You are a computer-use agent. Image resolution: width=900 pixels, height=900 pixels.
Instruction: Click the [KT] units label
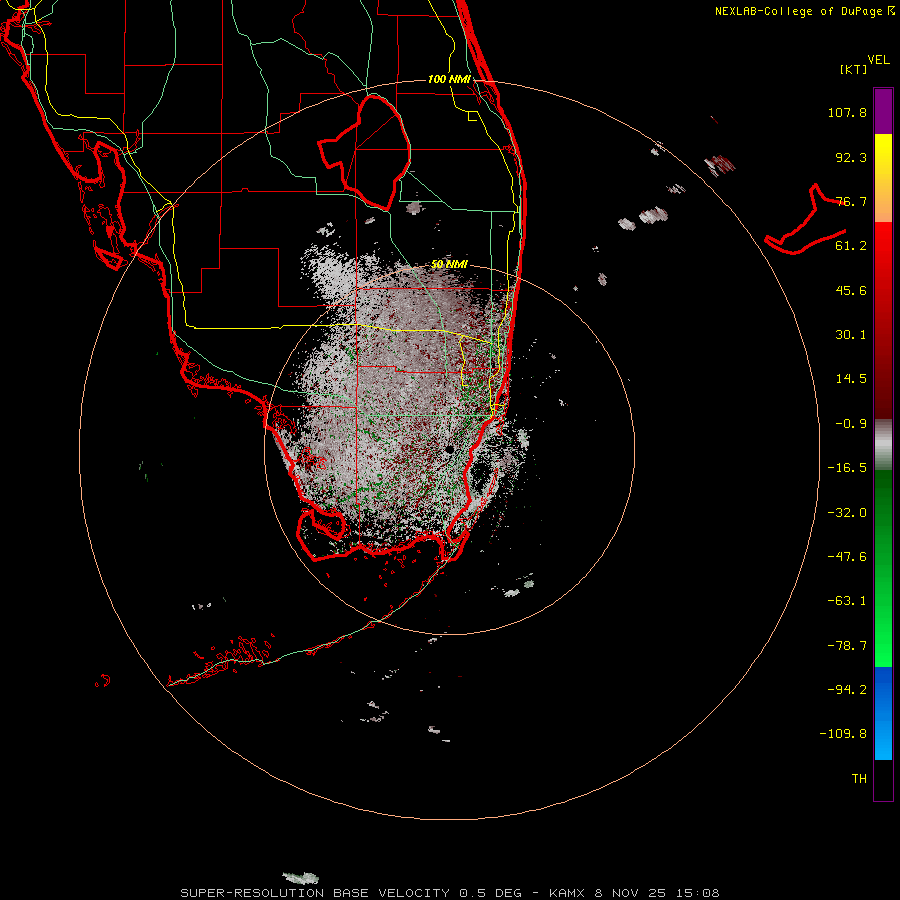coord(854,69)
